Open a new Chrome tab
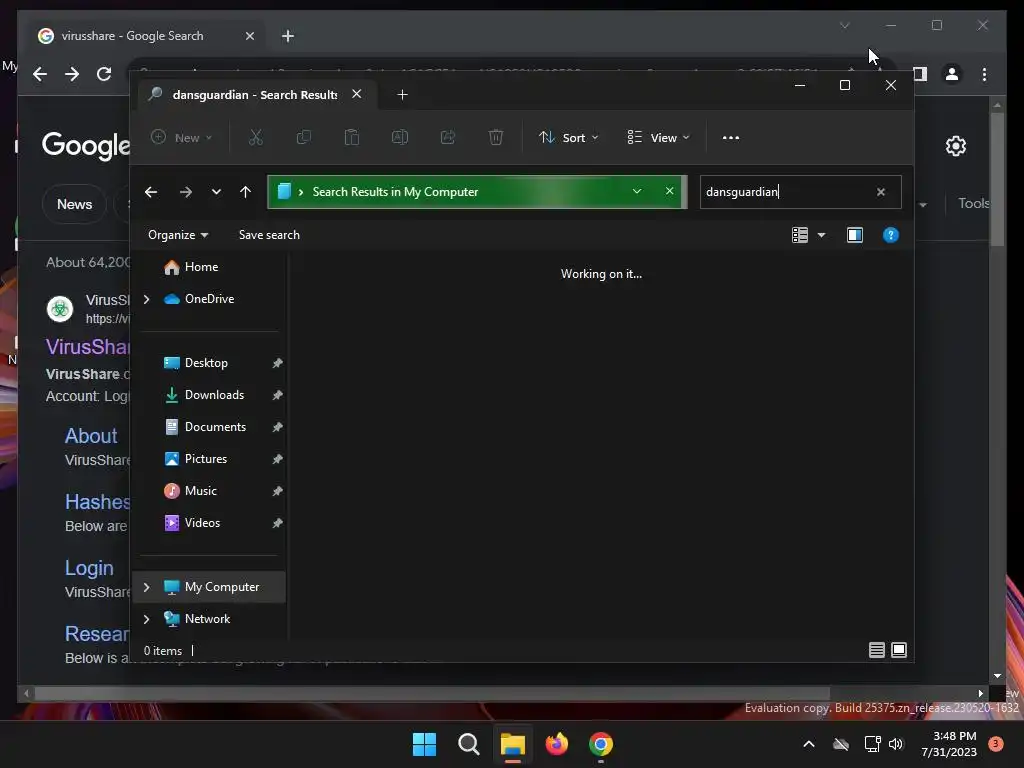1024x768 pixels. click(x=288, y=36)
